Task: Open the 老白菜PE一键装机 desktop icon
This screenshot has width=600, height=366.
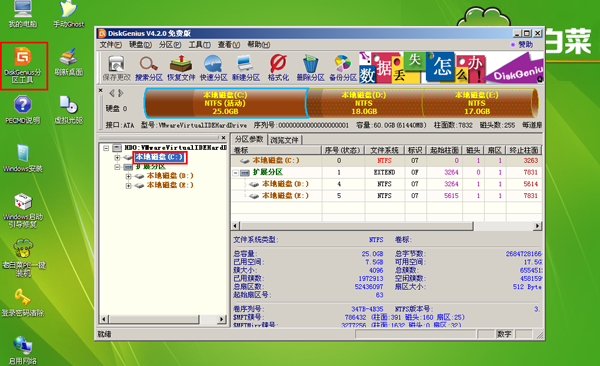Action: pos(24,258)
